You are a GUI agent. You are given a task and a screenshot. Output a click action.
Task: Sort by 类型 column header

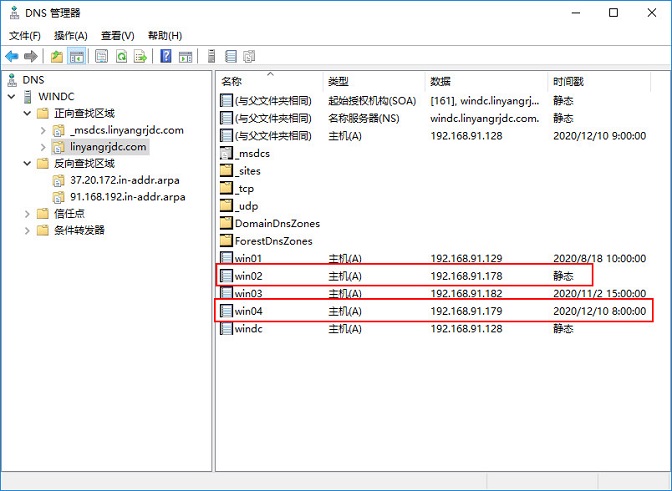[x=375, y=81]
